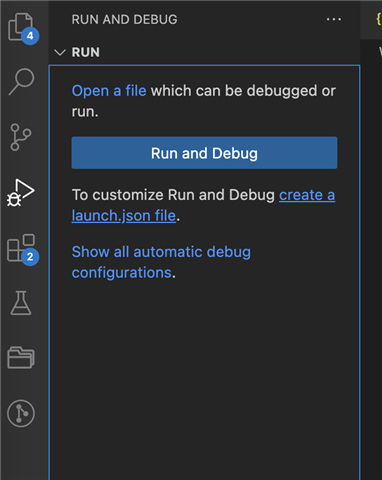Open the Explorer view in activity bar
The width and height of the screenshot is (382, 480).
pyautogui.click(x=21, y=27)
